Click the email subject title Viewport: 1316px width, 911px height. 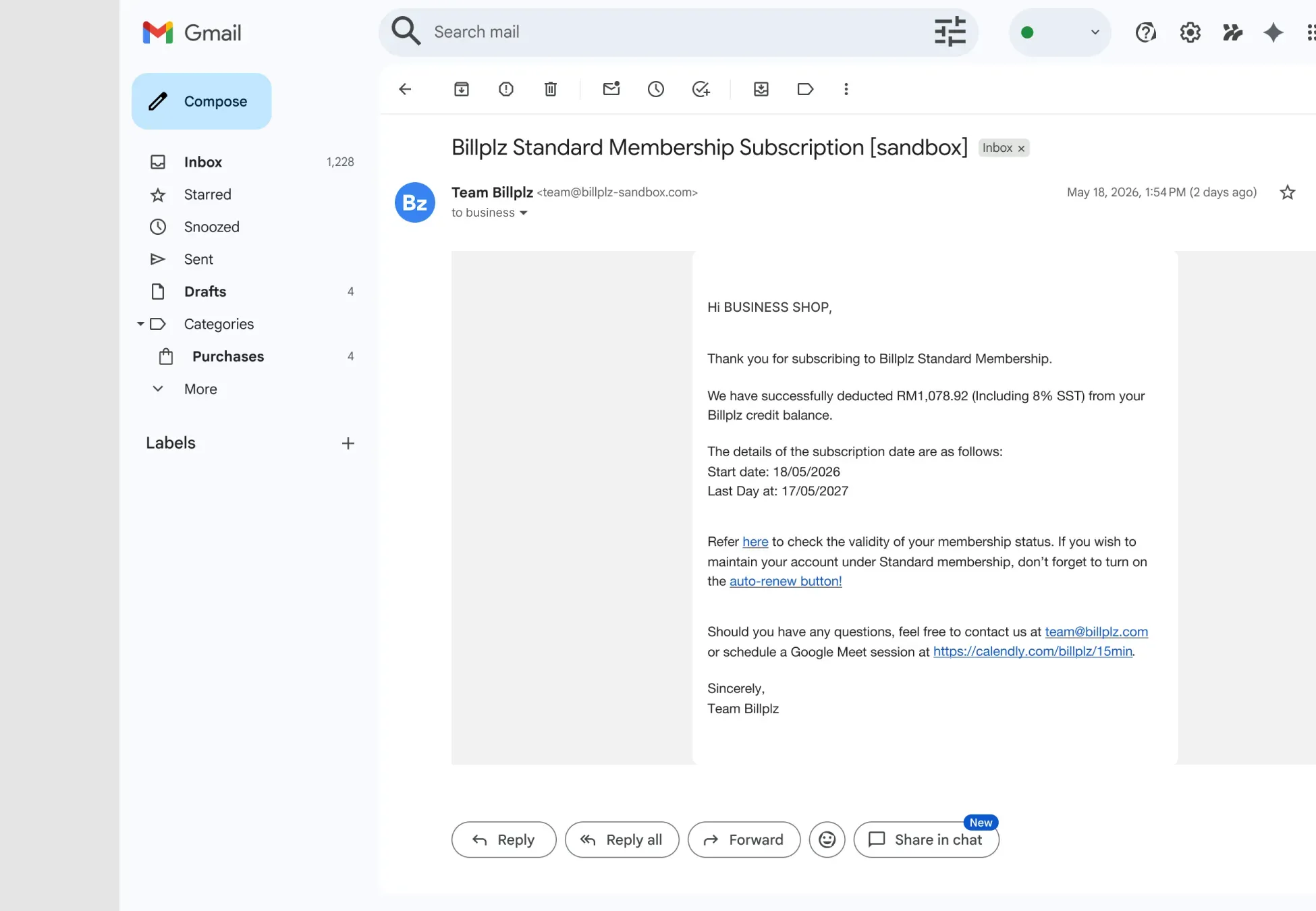(709, 147)
